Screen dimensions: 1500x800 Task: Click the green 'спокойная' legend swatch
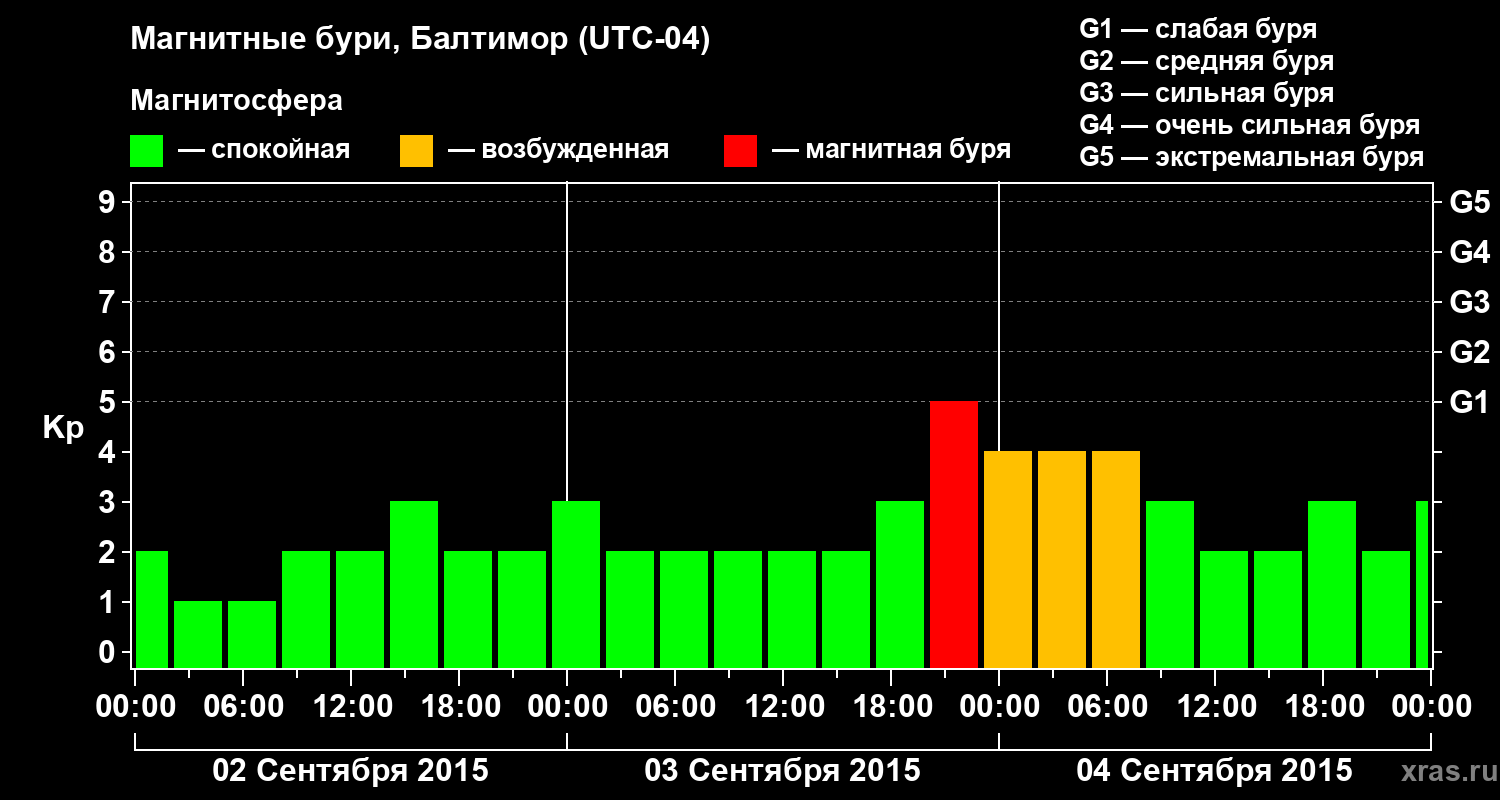[x=146, y=151]
